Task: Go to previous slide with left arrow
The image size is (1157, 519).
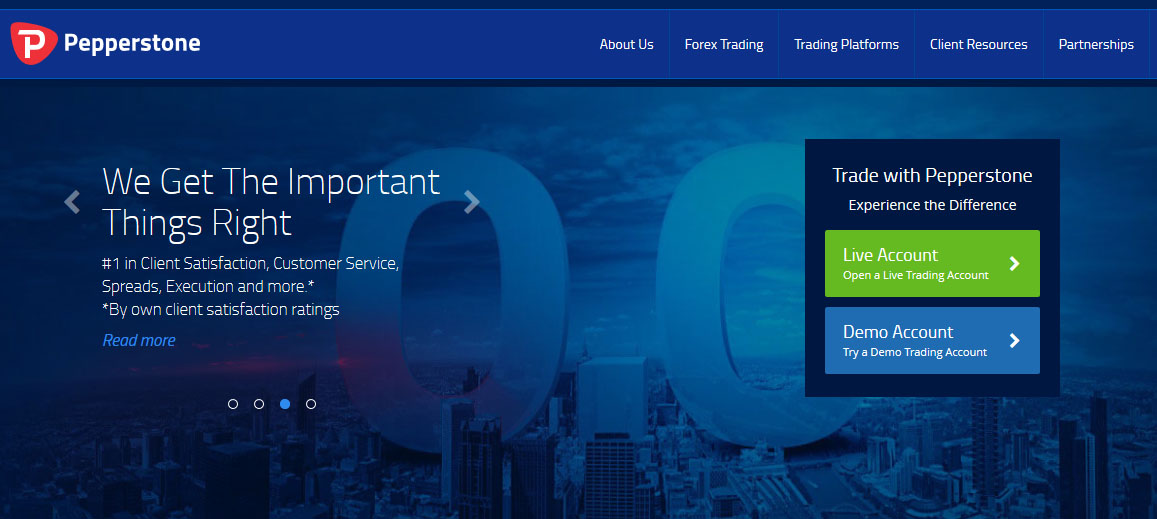Action: (72, 202)
